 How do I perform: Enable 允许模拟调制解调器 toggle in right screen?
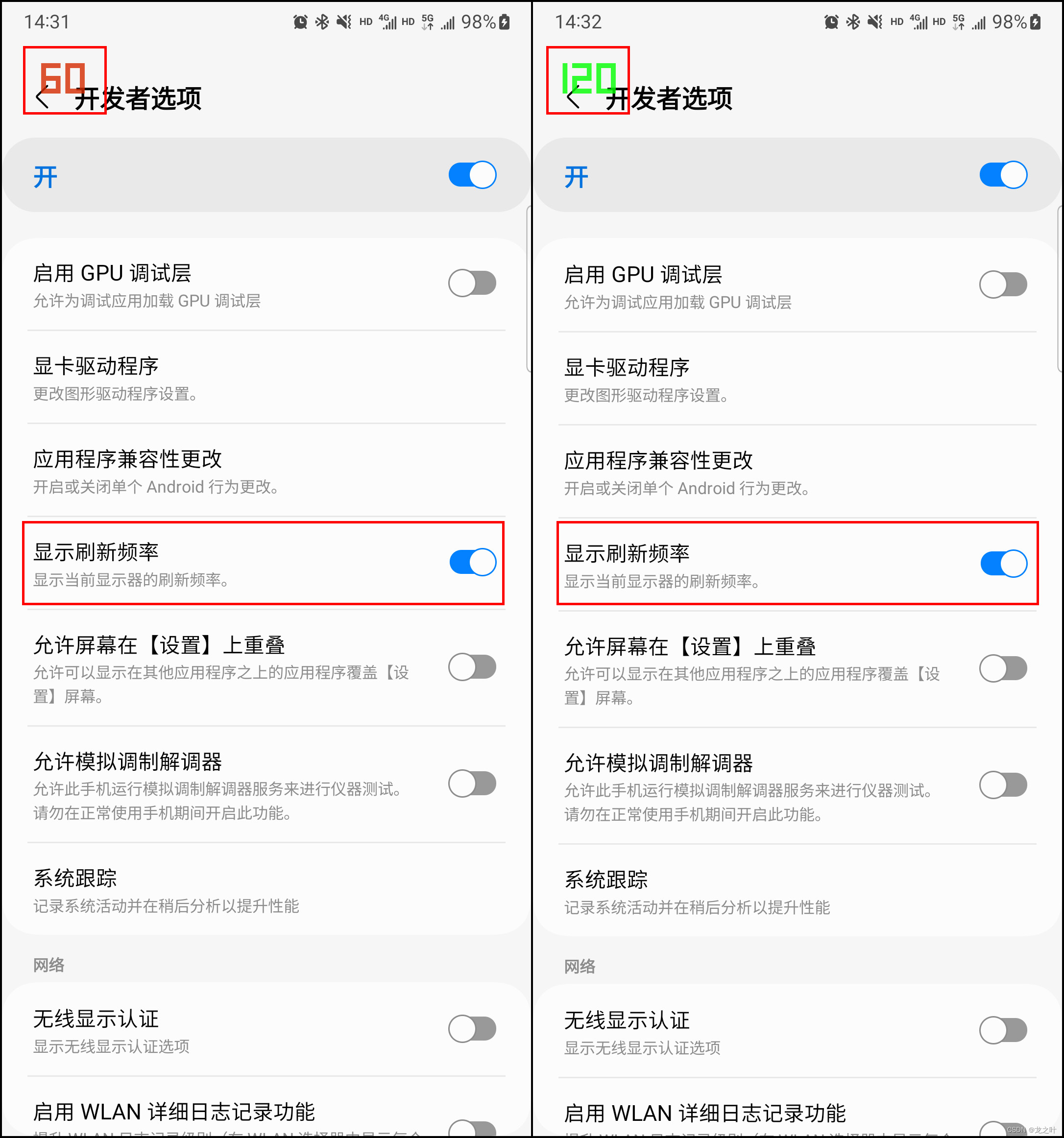tap(1003, 785)
